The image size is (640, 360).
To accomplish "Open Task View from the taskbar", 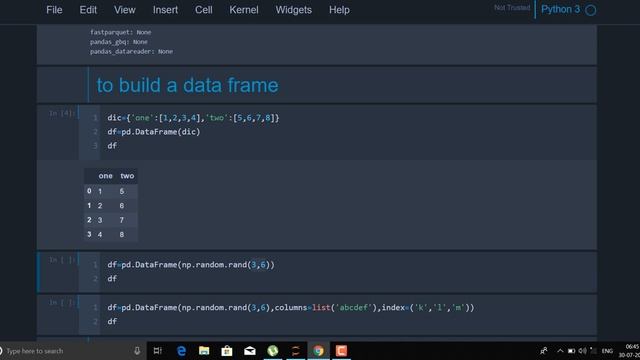I will 158,351.
